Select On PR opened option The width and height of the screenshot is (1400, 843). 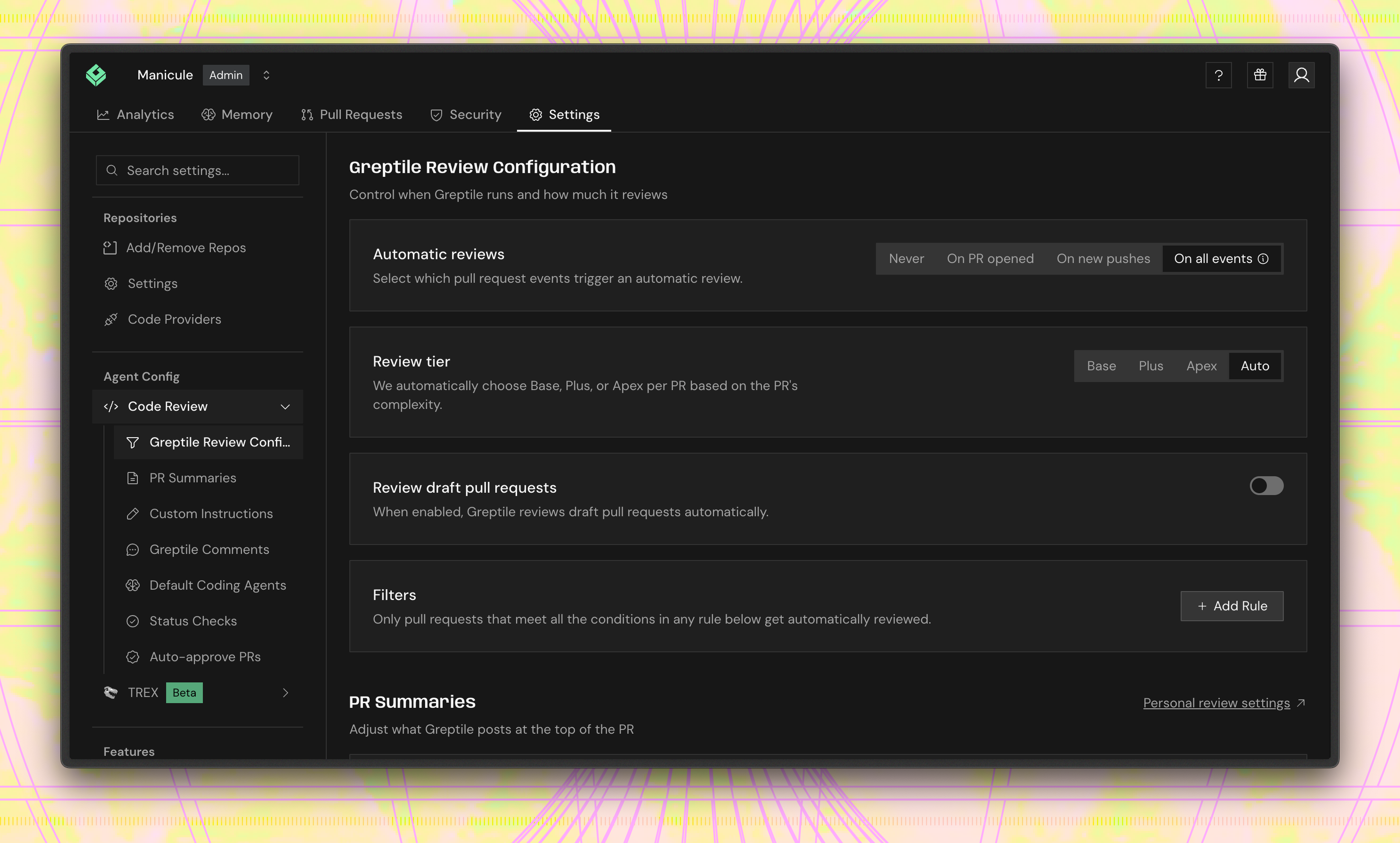[x=990, y=259]
